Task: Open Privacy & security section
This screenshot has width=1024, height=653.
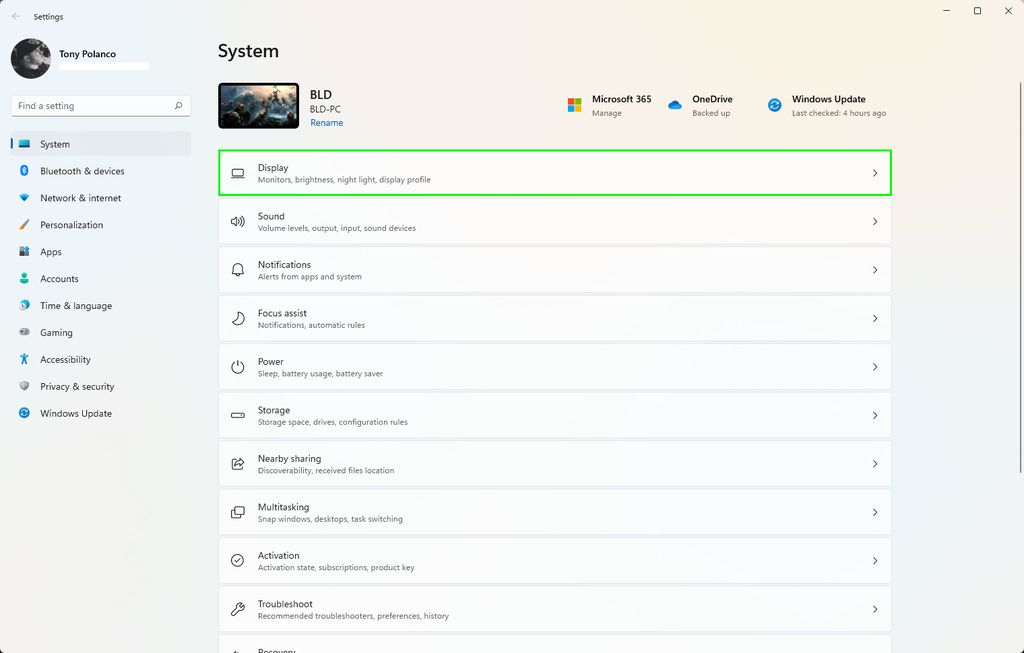Action: 77,386
